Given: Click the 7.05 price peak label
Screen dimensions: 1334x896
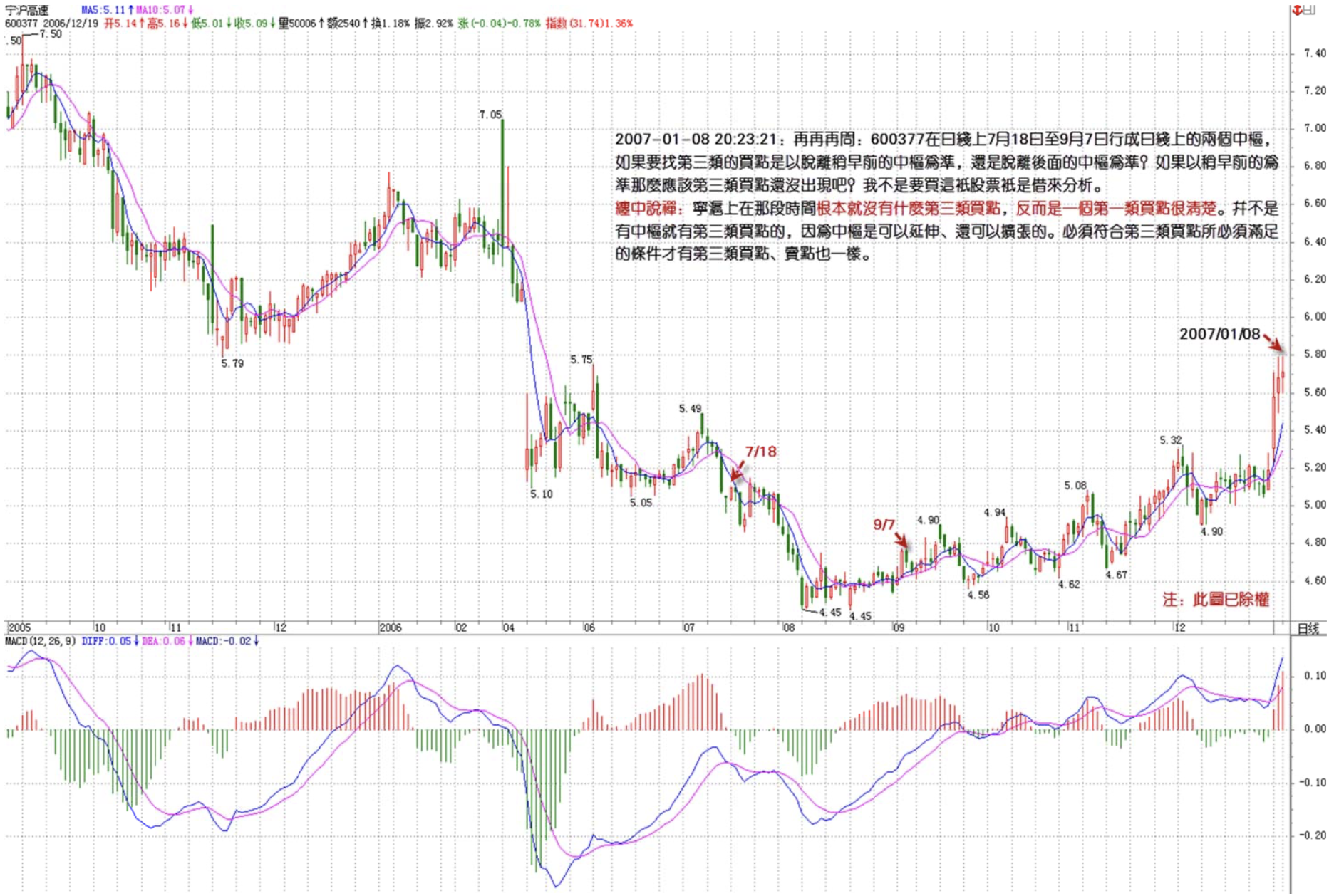Looking at the screenshot, I should [x=490, y=115].
